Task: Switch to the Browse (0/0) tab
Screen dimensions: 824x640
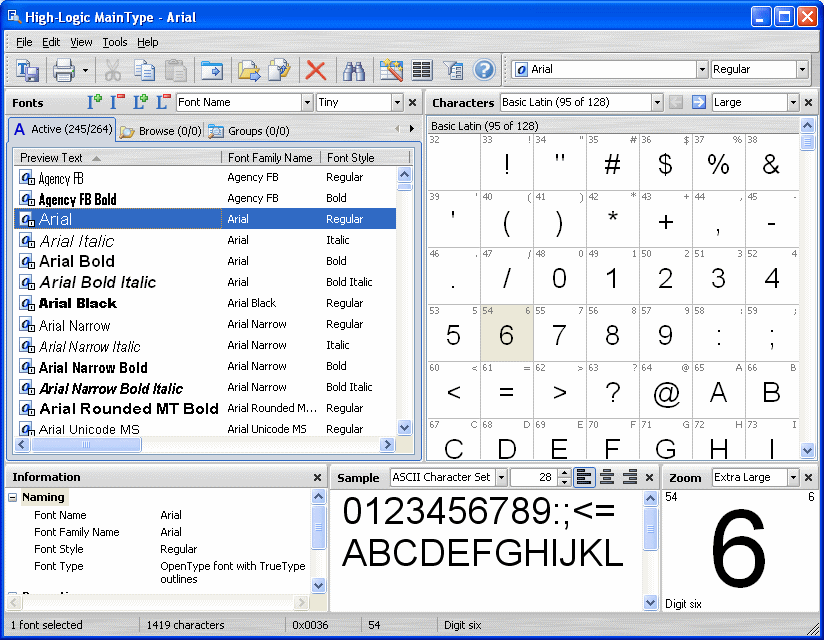Action: click(160, 131)
